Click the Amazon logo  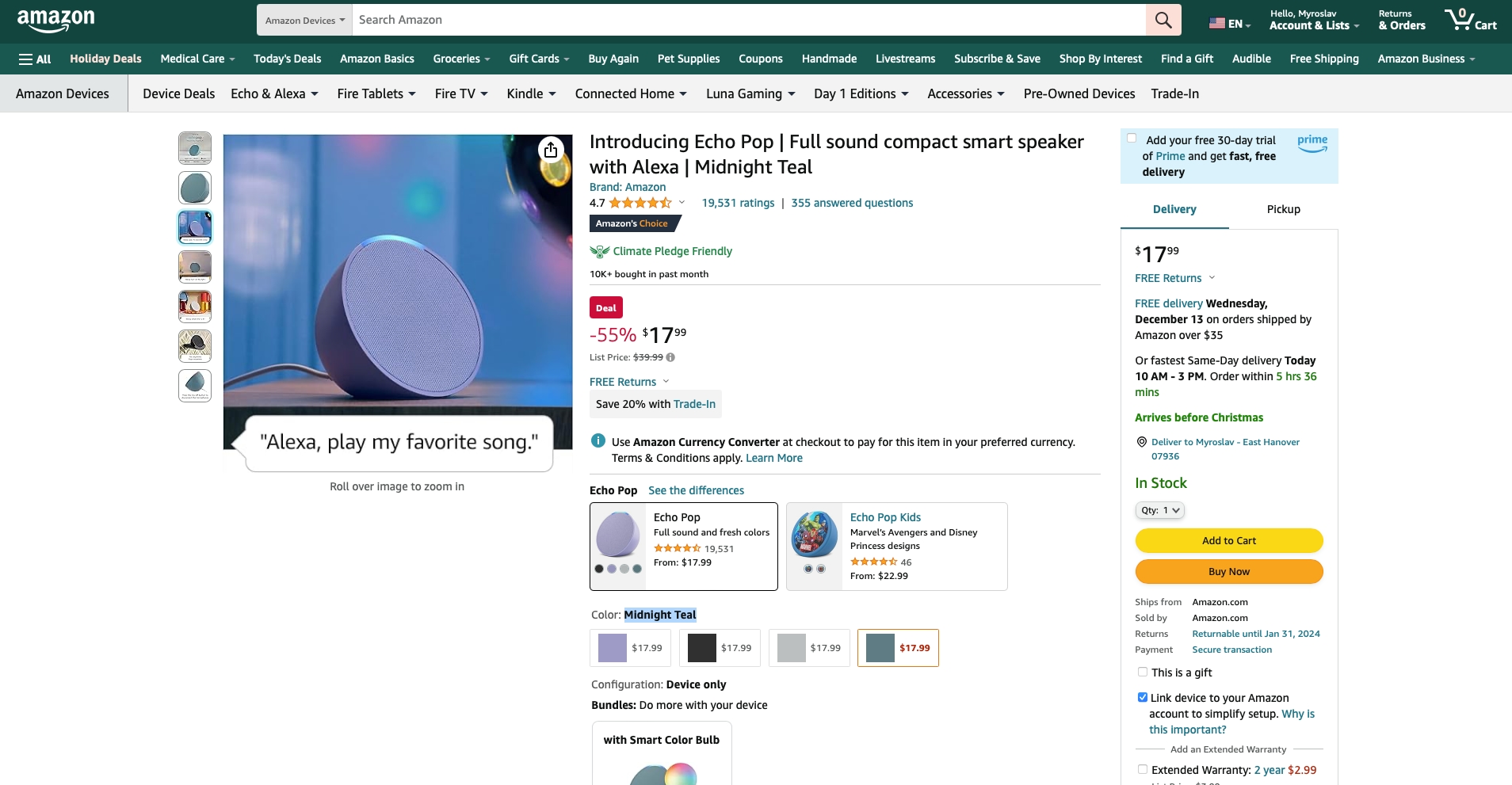(55, 20)
